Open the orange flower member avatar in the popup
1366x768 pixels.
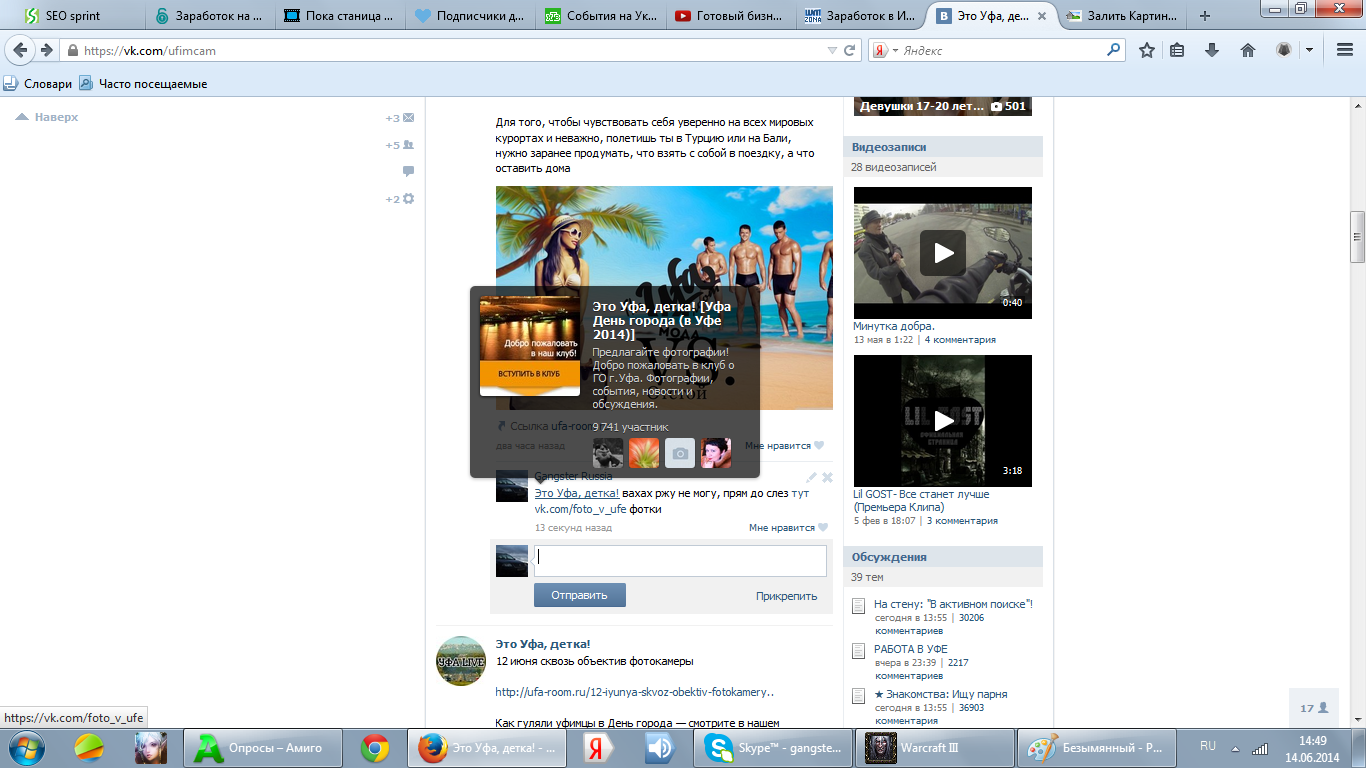click(x=644, y=453)
